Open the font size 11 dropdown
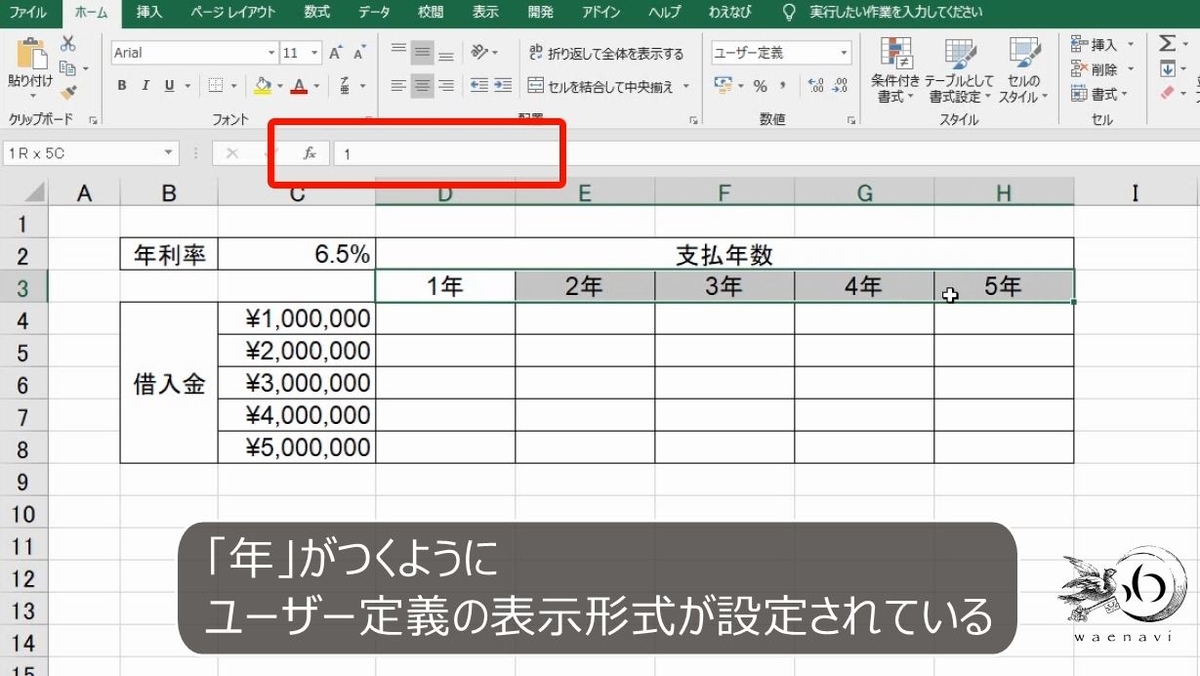 tap(315, 53)
